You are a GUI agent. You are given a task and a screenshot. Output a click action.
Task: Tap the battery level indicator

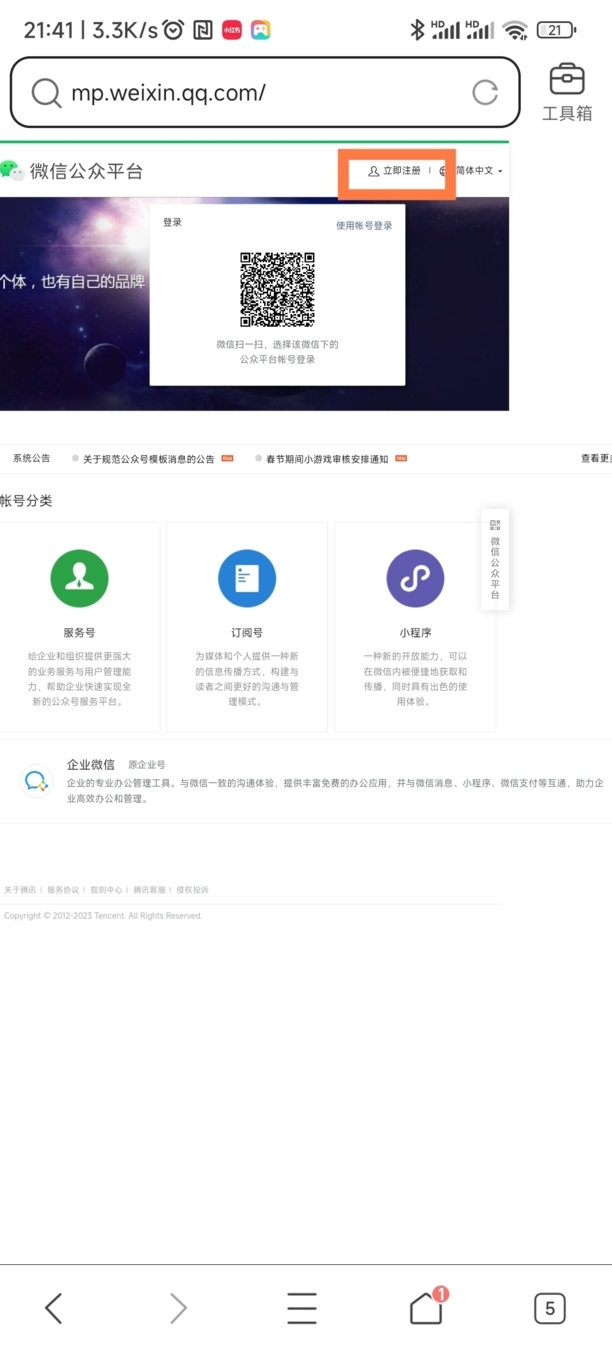[556, 30]
